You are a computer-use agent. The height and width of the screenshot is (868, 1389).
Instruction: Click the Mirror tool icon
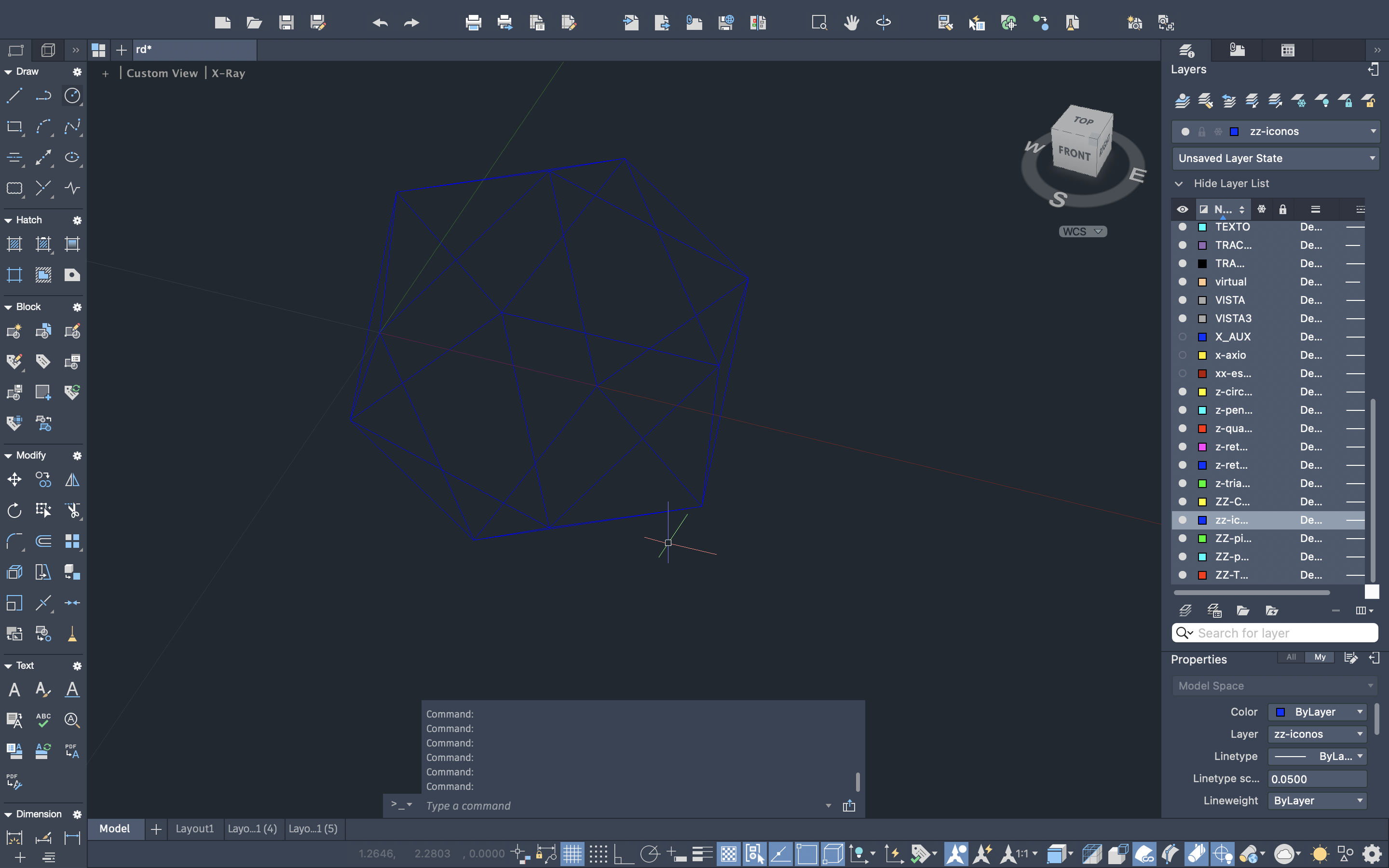pos(72,479)
